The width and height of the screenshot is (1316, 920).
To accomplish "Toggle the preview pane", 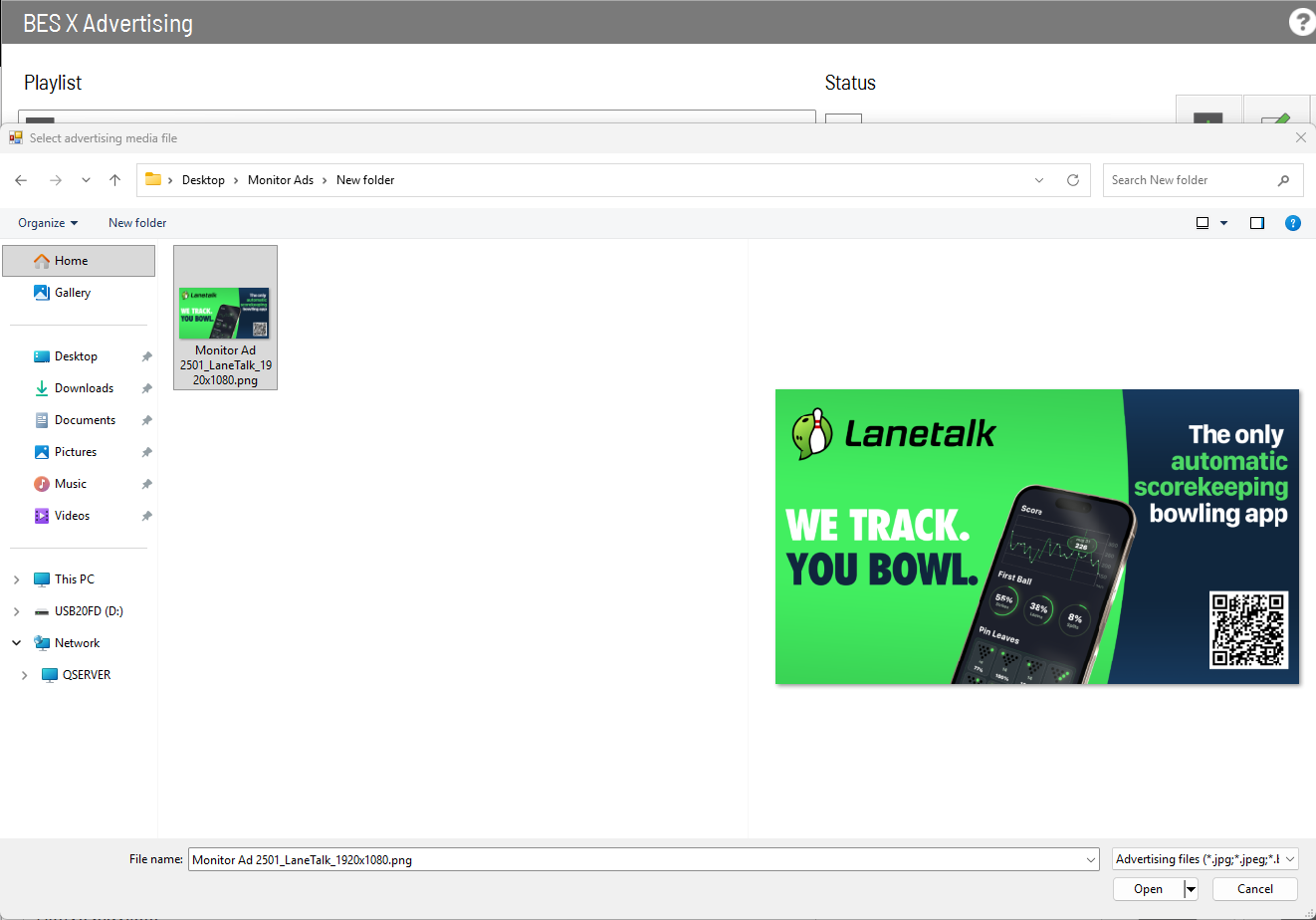I will pos(1257,223).
